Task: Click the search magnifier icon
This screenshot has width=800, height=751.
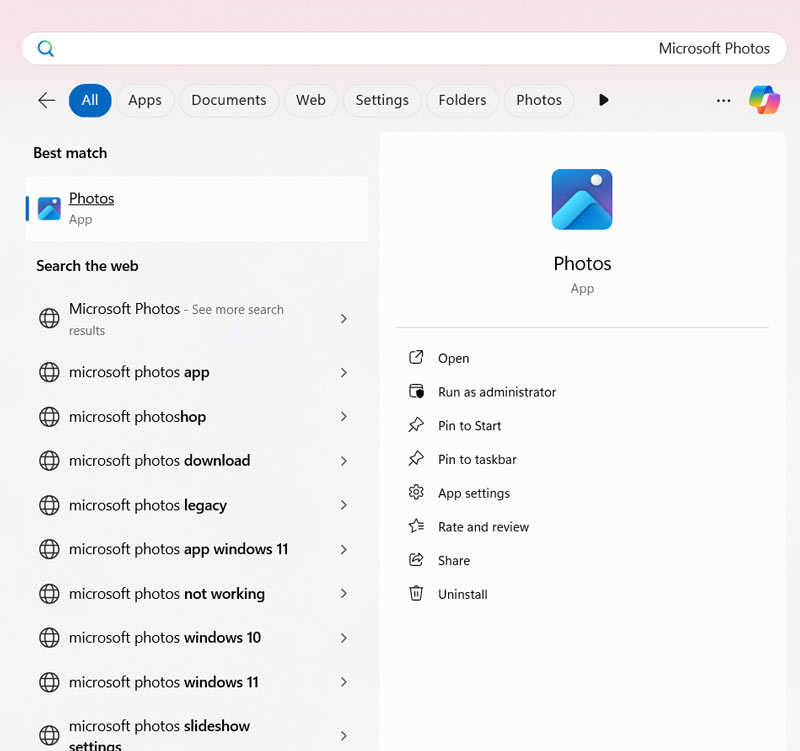Action: pyautogui.click(x=46, y=48)
